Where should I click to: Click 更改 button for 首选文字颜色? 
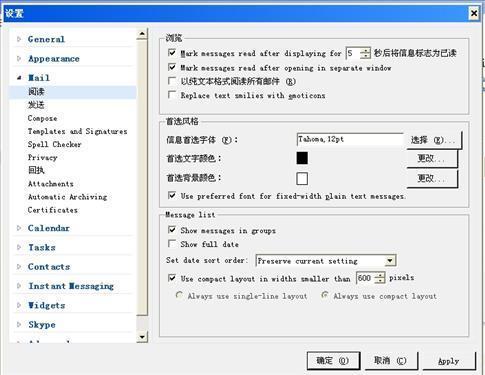432,159
